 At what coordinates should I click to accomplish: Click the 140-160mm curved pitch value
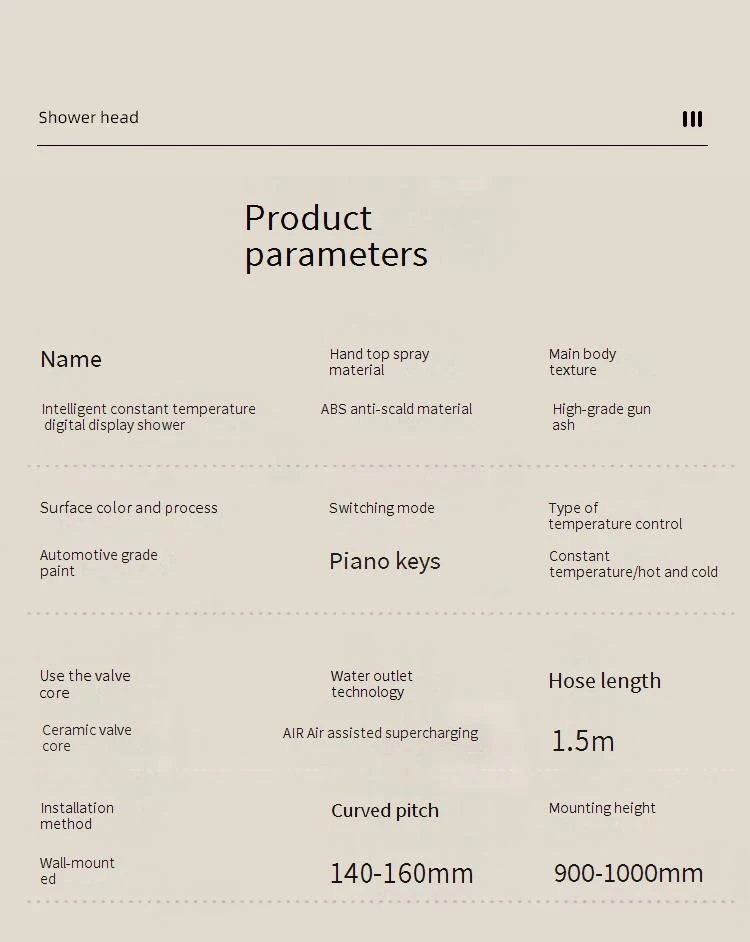(x=401, y=874)
